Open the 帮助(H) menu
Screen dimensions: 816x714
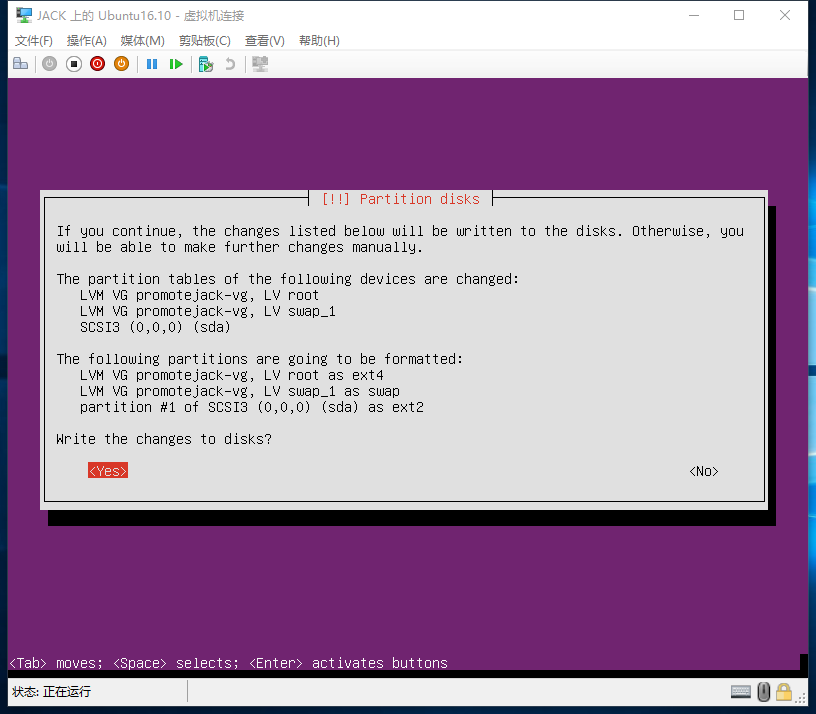319,41
